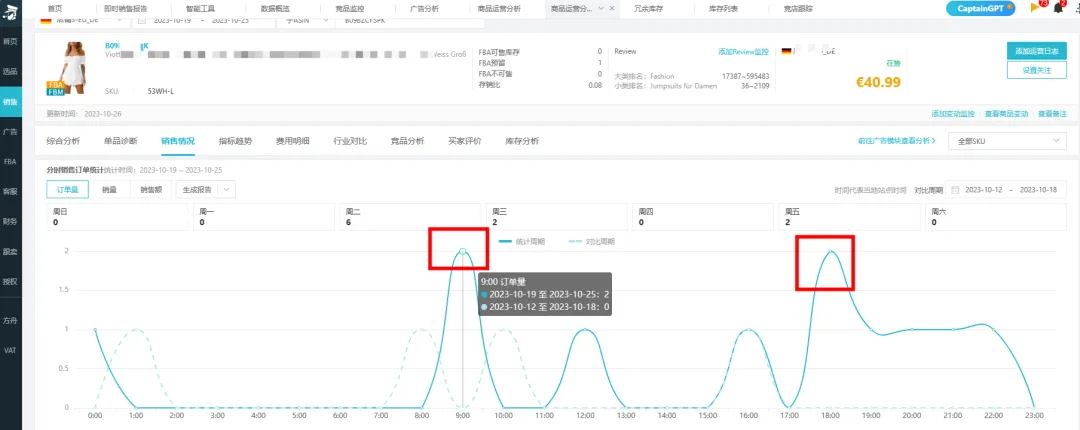Click the app logo in the sidebar
This screenshot has height=430, width=1080.
[10, 12]
